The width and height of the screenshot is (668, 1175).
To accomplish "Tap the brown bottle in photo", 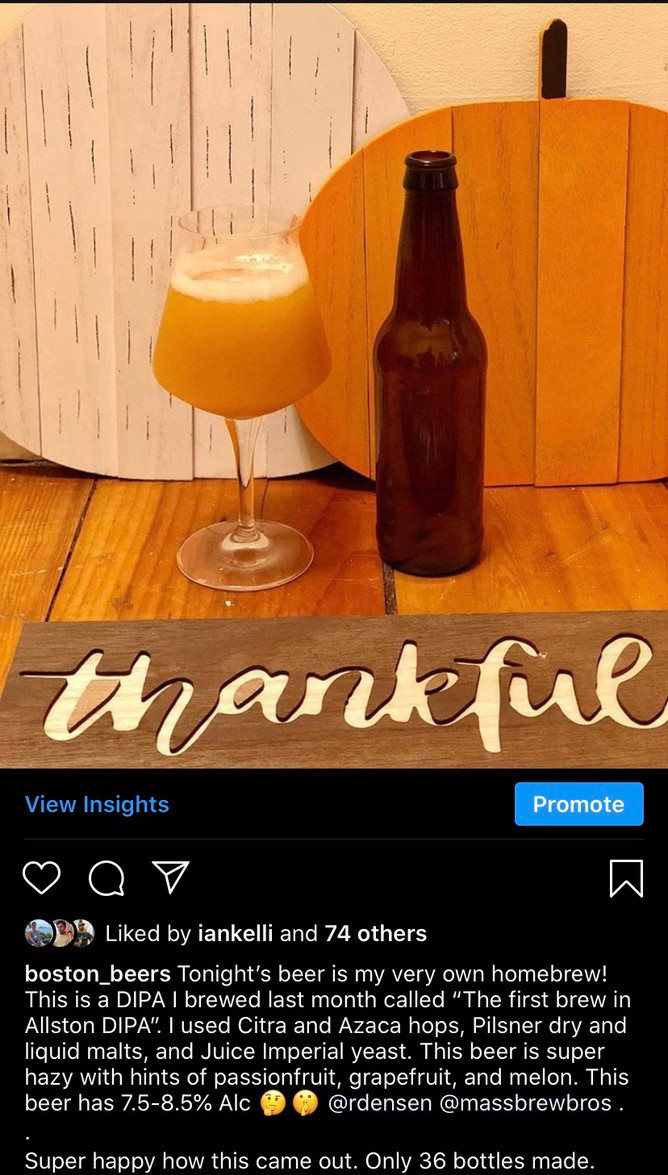I will 430,363.
